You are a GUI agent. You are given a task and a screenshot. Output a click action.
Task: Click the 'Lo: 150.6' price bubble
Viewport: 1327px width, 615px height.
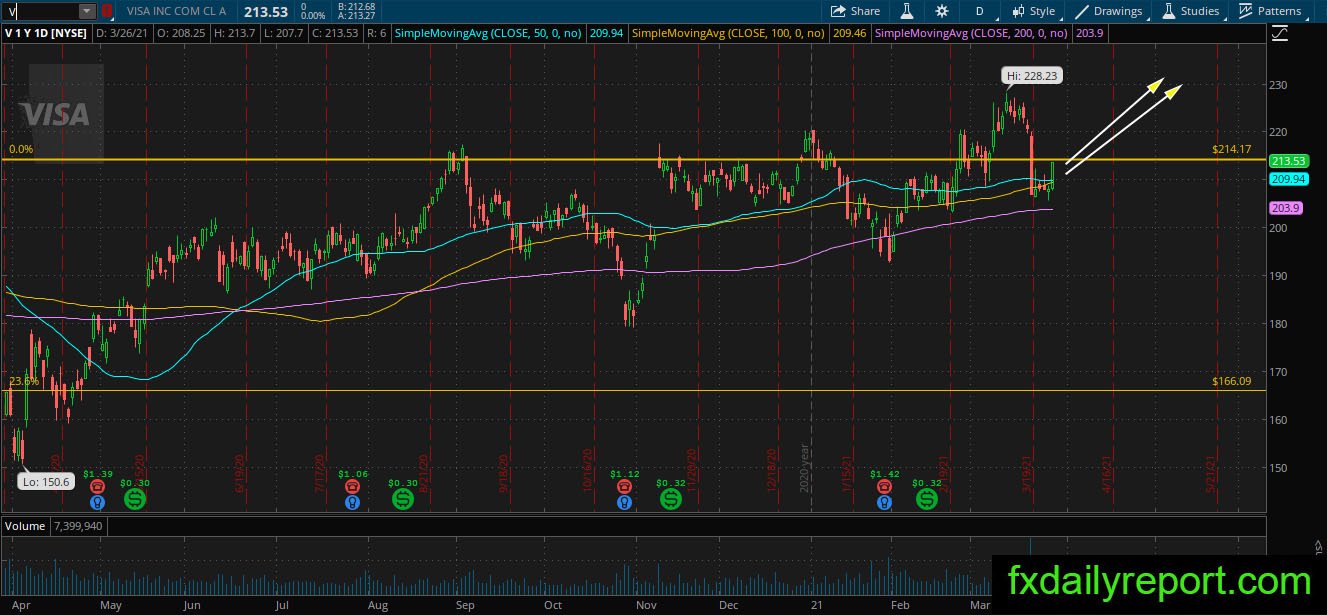(47, 482)
